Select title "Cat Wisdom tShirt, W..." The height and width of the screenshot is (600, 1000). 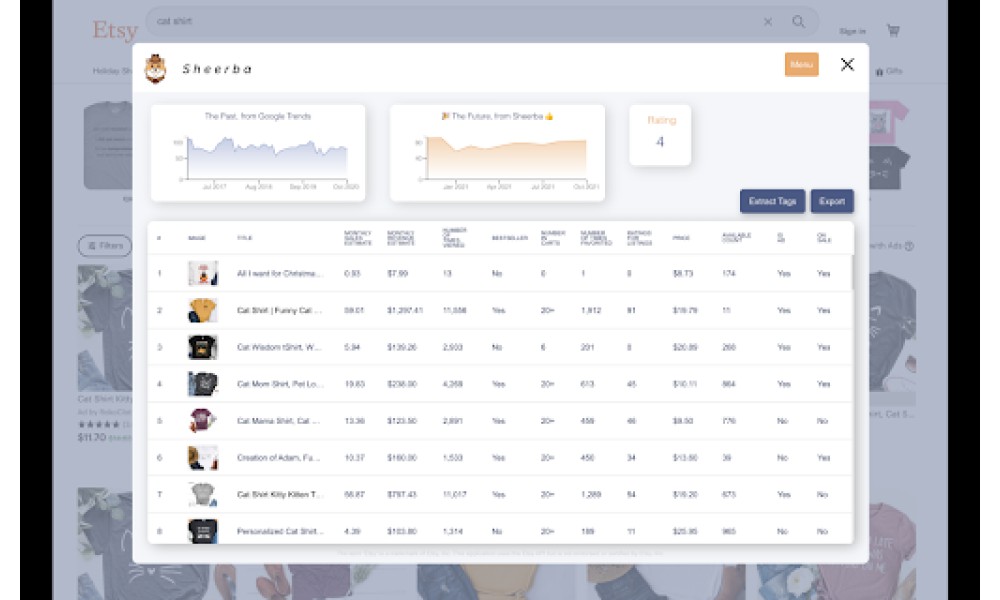[279, 348]
